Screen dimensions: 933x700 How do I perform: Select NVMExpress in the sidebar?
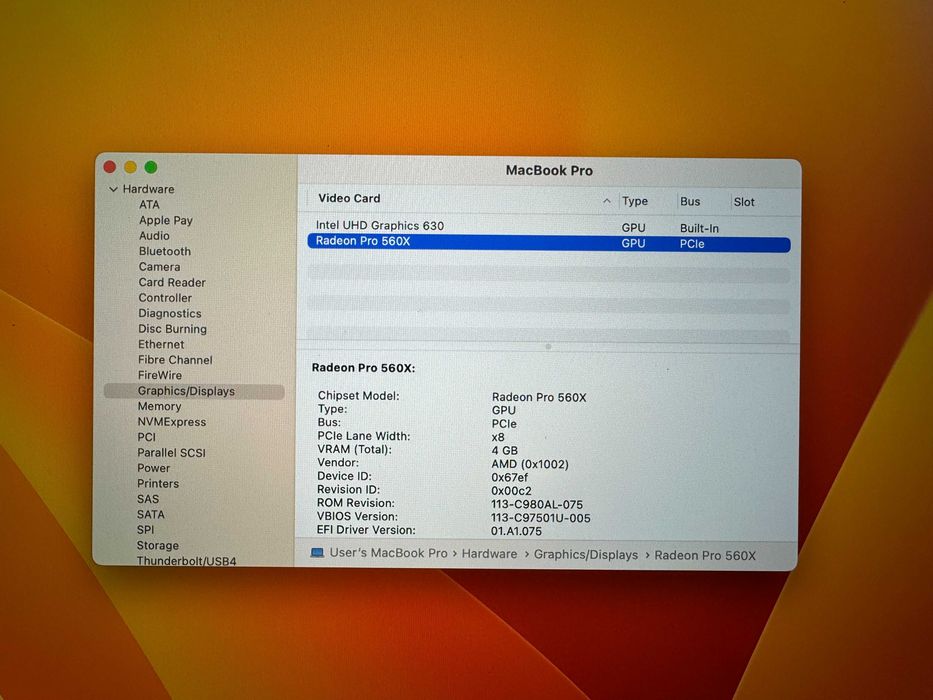click(172, 421)
